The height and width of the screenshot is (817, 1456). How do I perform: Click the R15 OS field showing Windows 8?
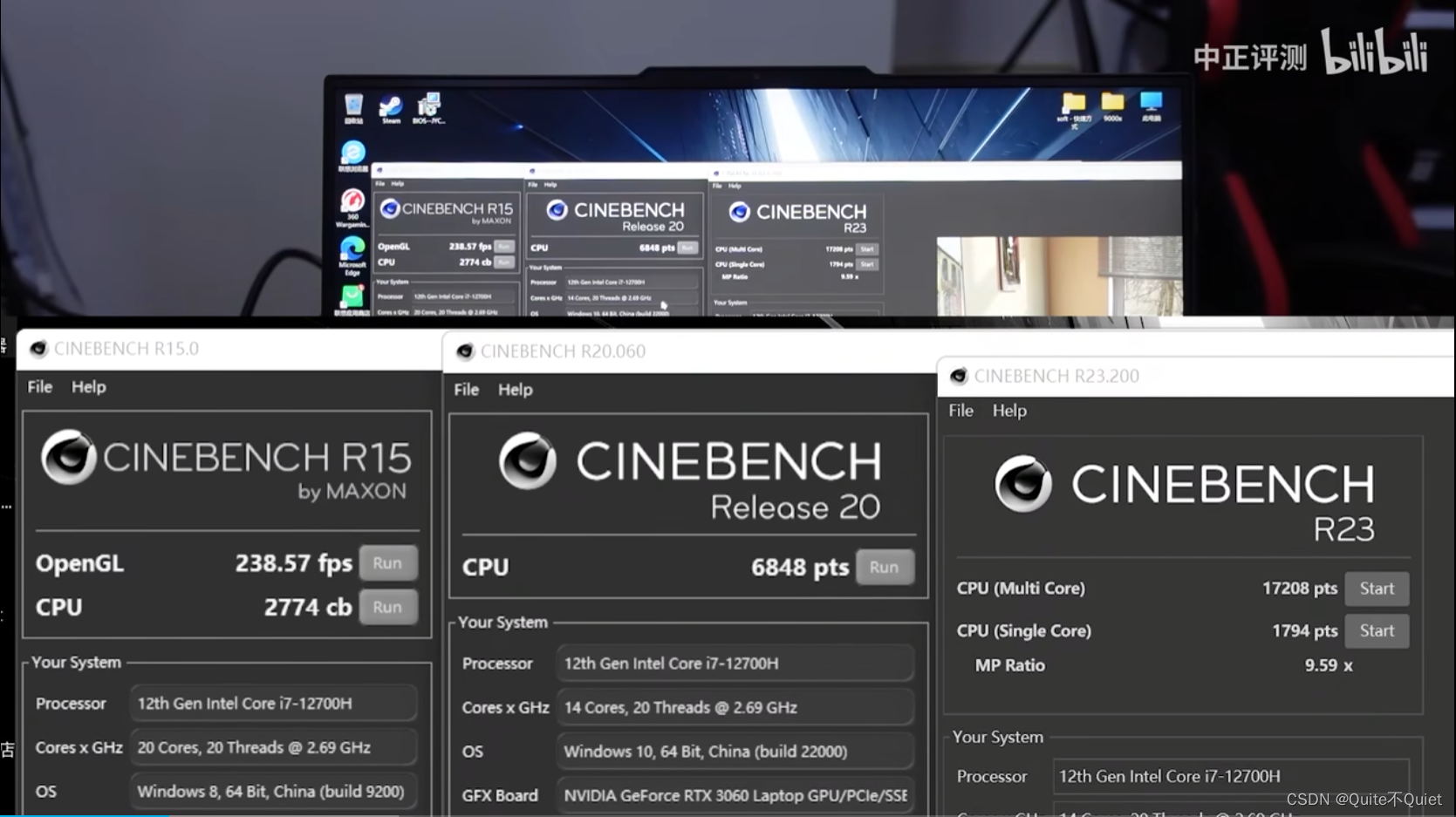click(x=273, y=792)
